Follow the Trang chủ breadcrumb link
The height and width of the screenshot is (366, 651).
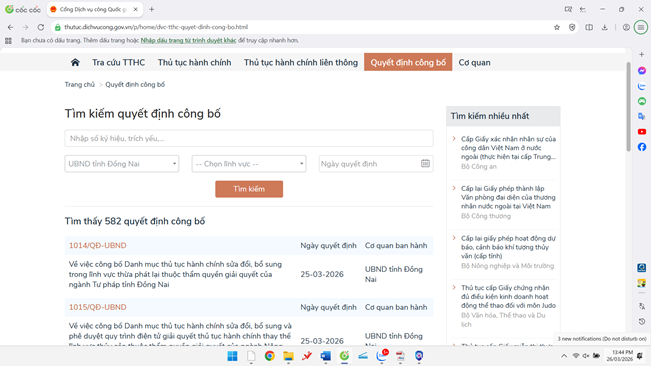[80, 84]
